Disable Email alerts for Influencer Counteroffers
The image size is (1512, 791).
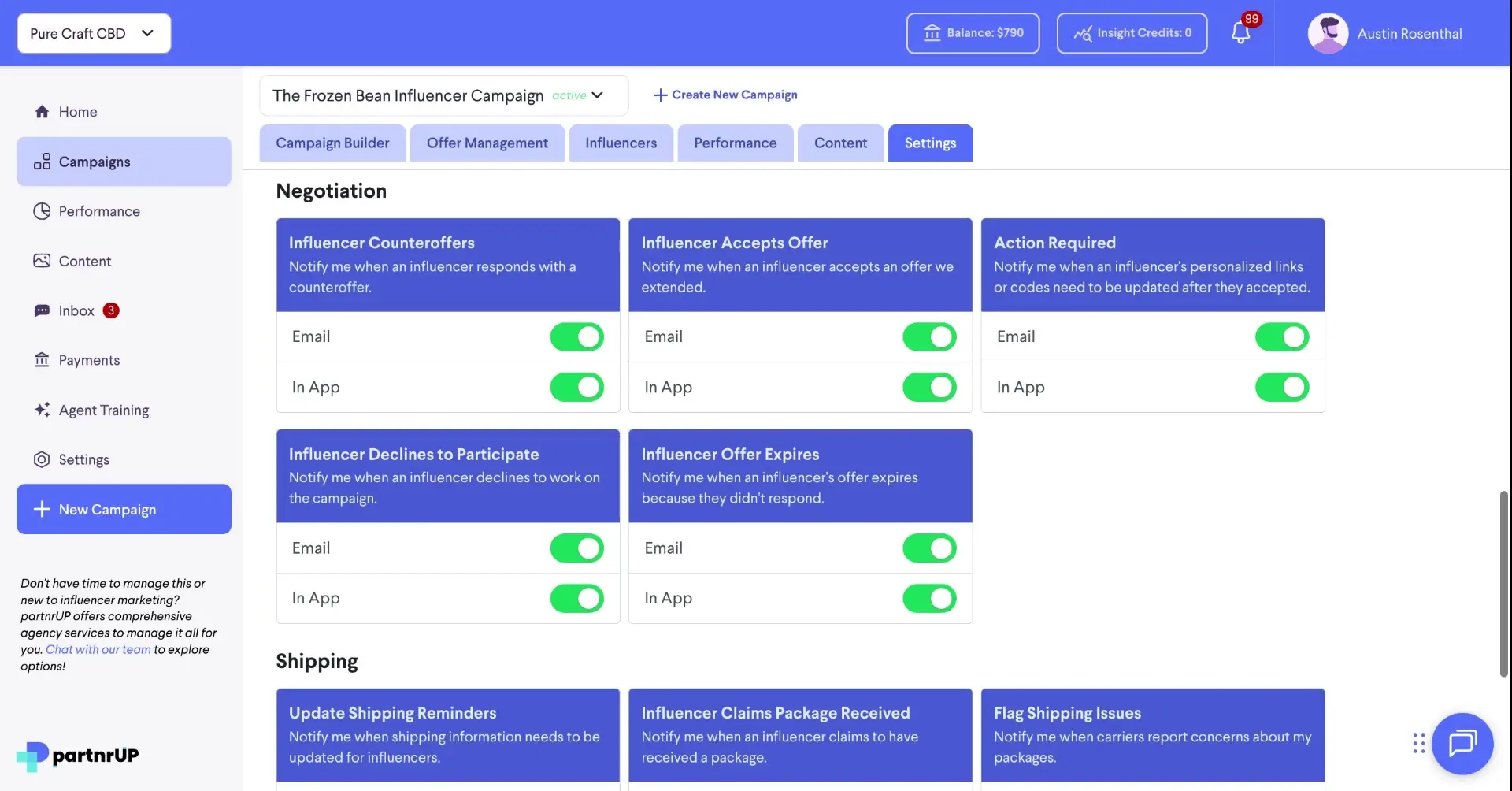pyautogui.click(x=576, y=336)
